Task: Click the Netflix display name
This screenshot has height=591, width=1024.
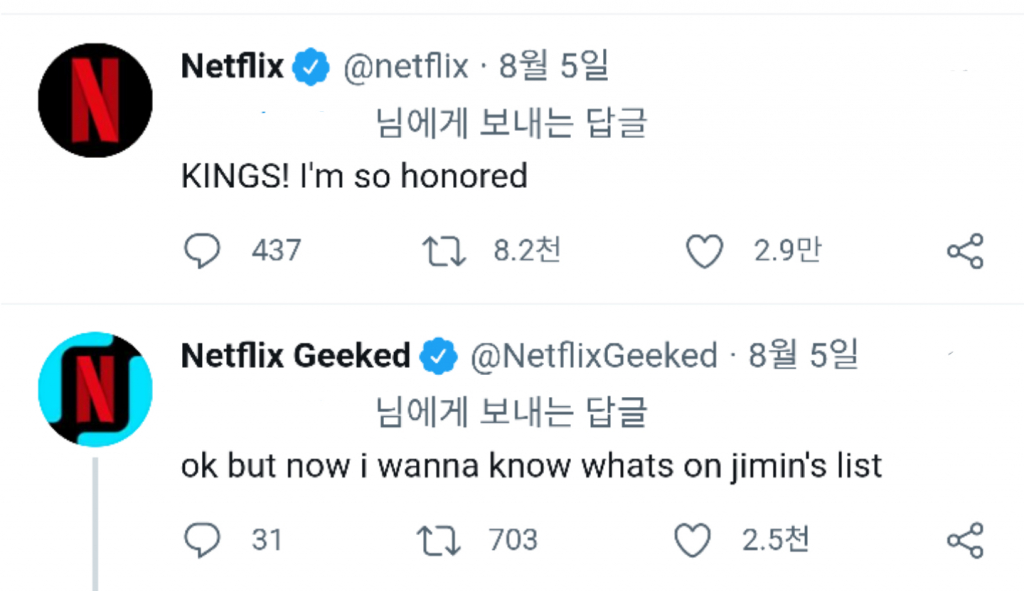Action: point(233,67)
